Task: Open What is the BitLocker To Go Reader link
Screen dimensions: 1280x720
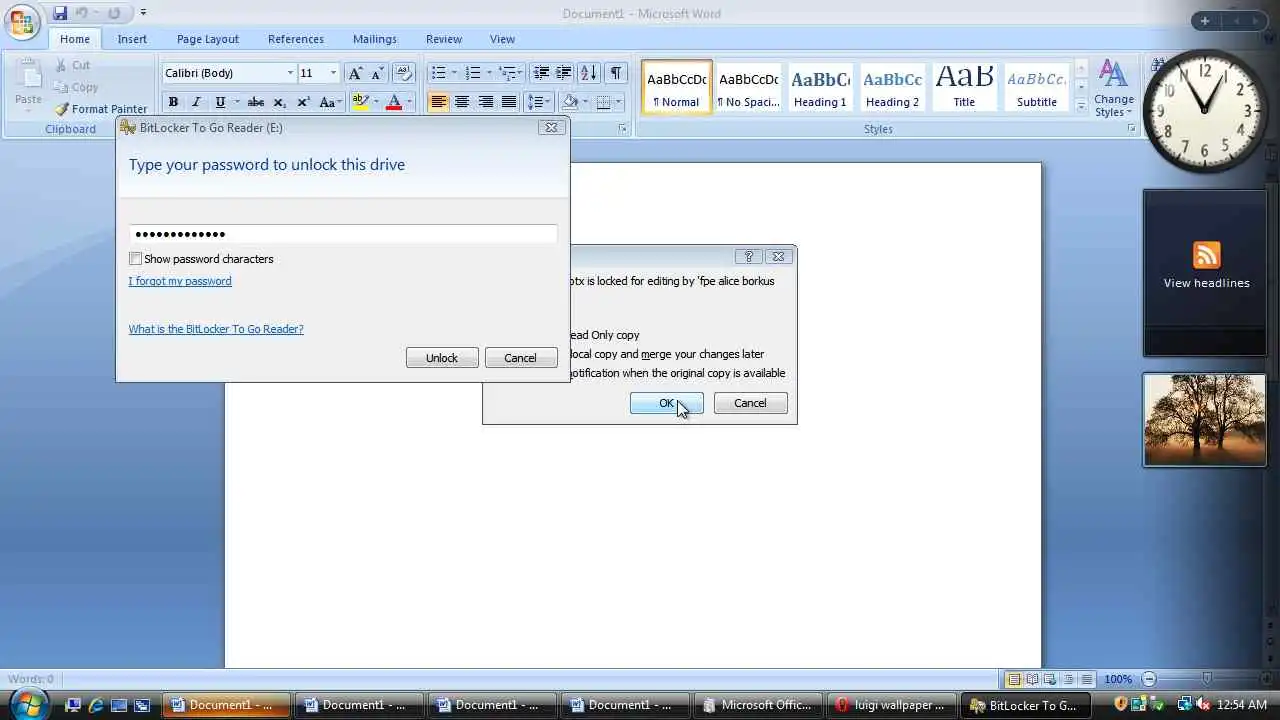Action: click(216, 329)
